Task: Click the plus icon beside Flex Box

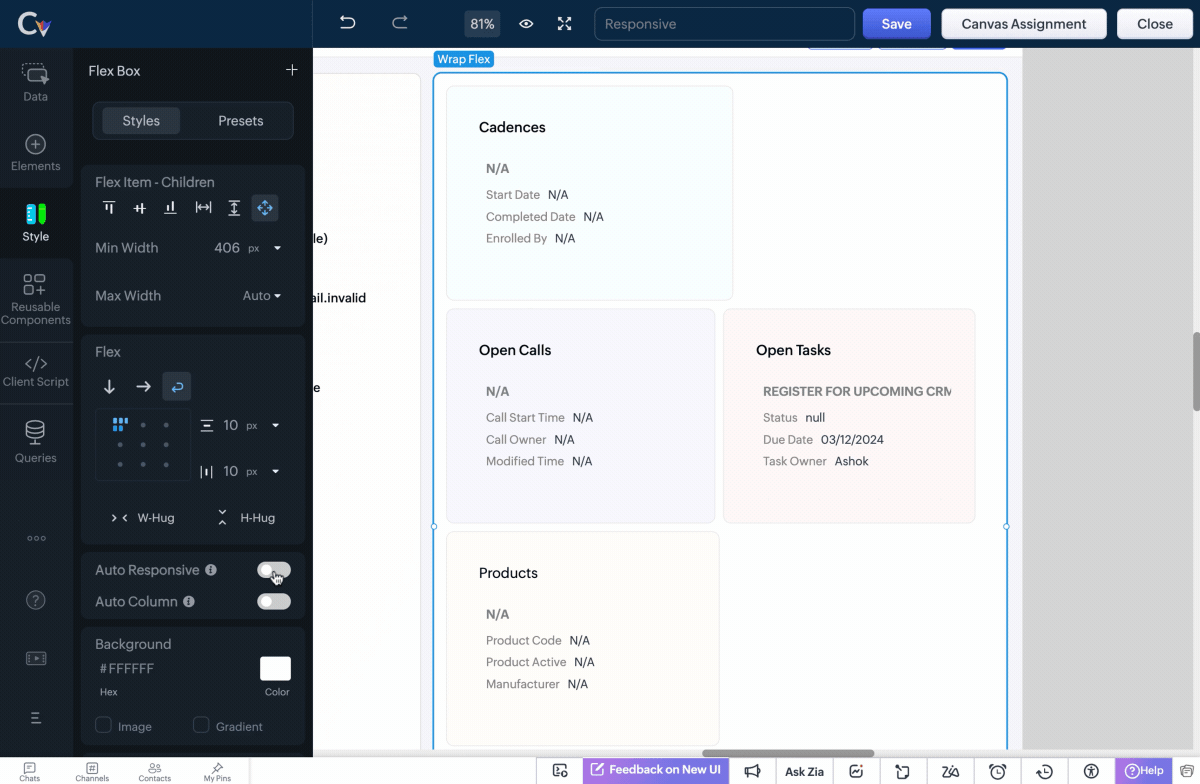Action: 292,70
